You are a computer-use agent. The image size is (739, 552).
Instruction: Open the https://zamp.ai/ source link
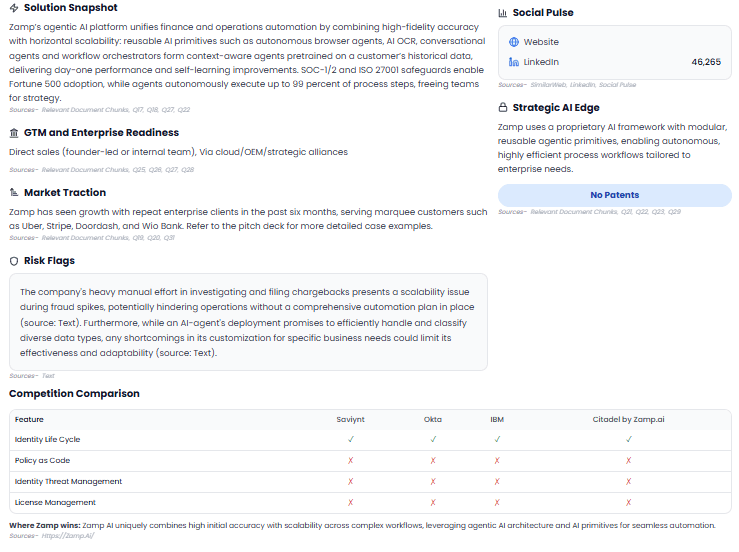69,536
